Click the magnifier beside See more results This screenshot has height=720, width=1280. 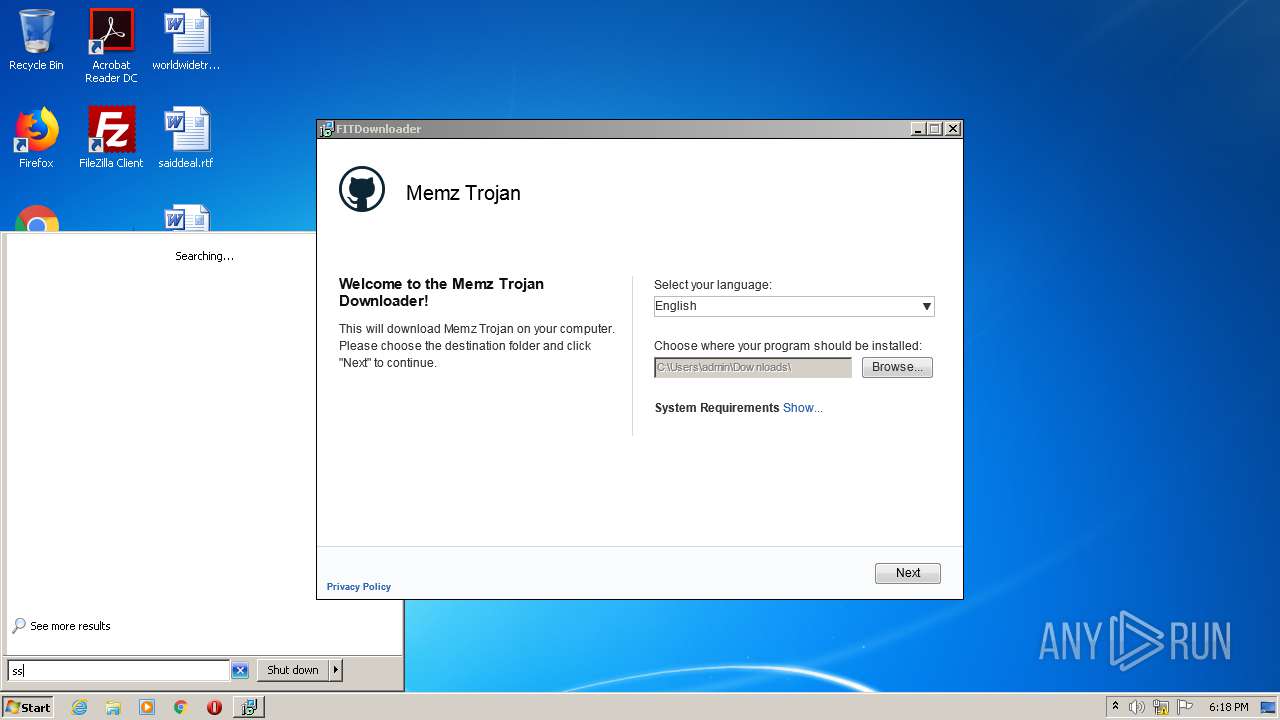pyautogui.click(x=19, y=626)
